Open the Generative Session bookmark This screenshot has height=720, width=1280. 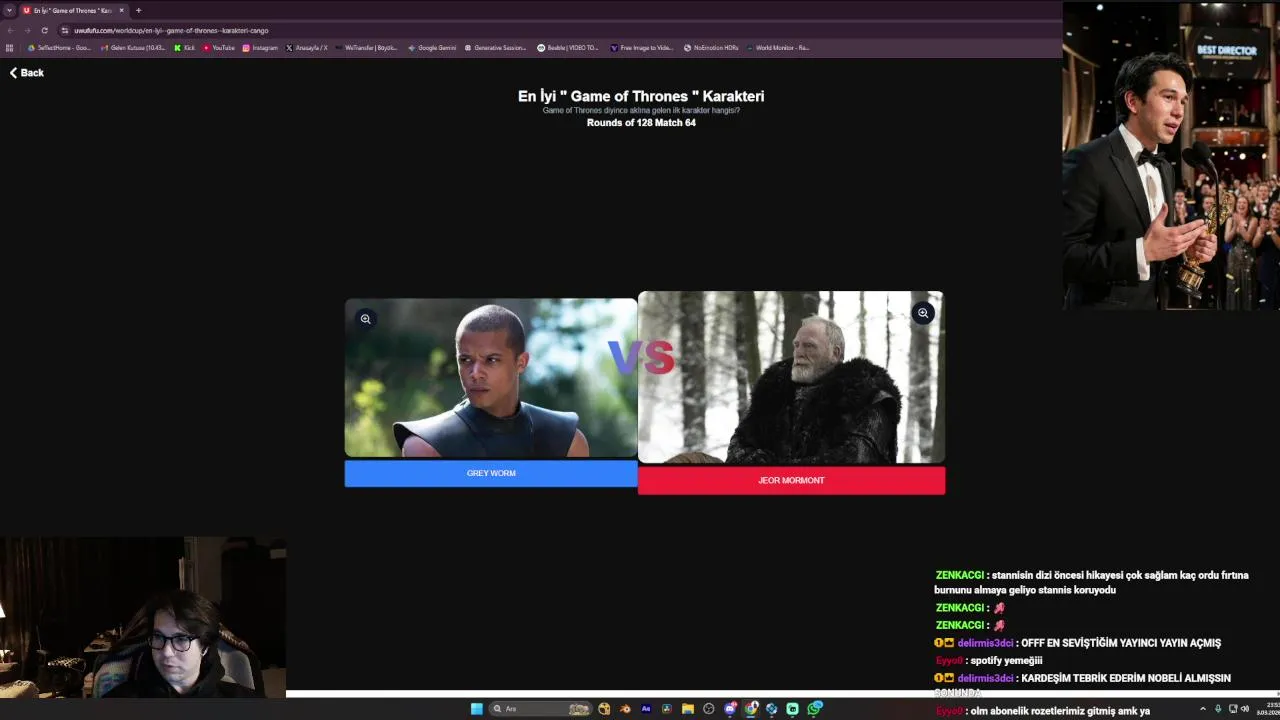[x=495, y=48]
